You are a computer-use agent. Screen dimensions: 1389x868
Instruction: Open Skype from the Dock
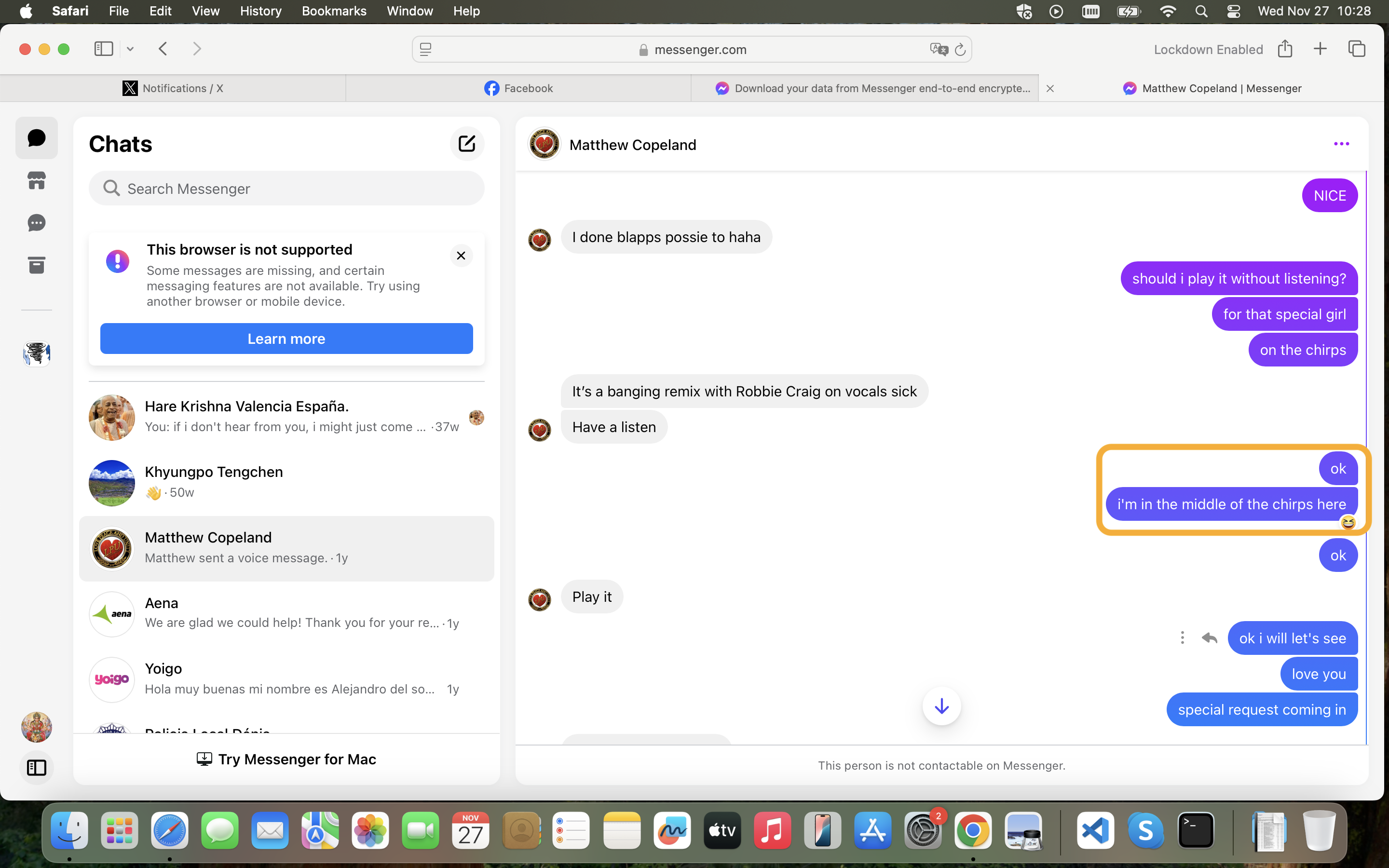click(1145, 830)
